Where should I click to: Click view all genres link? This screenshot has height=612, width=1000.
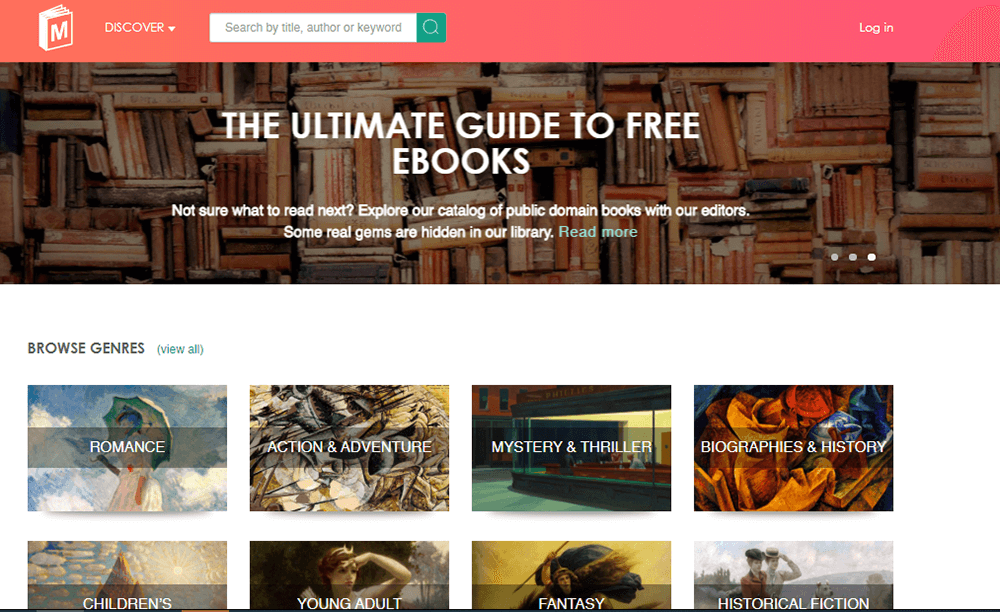click(x=180, y=349)
